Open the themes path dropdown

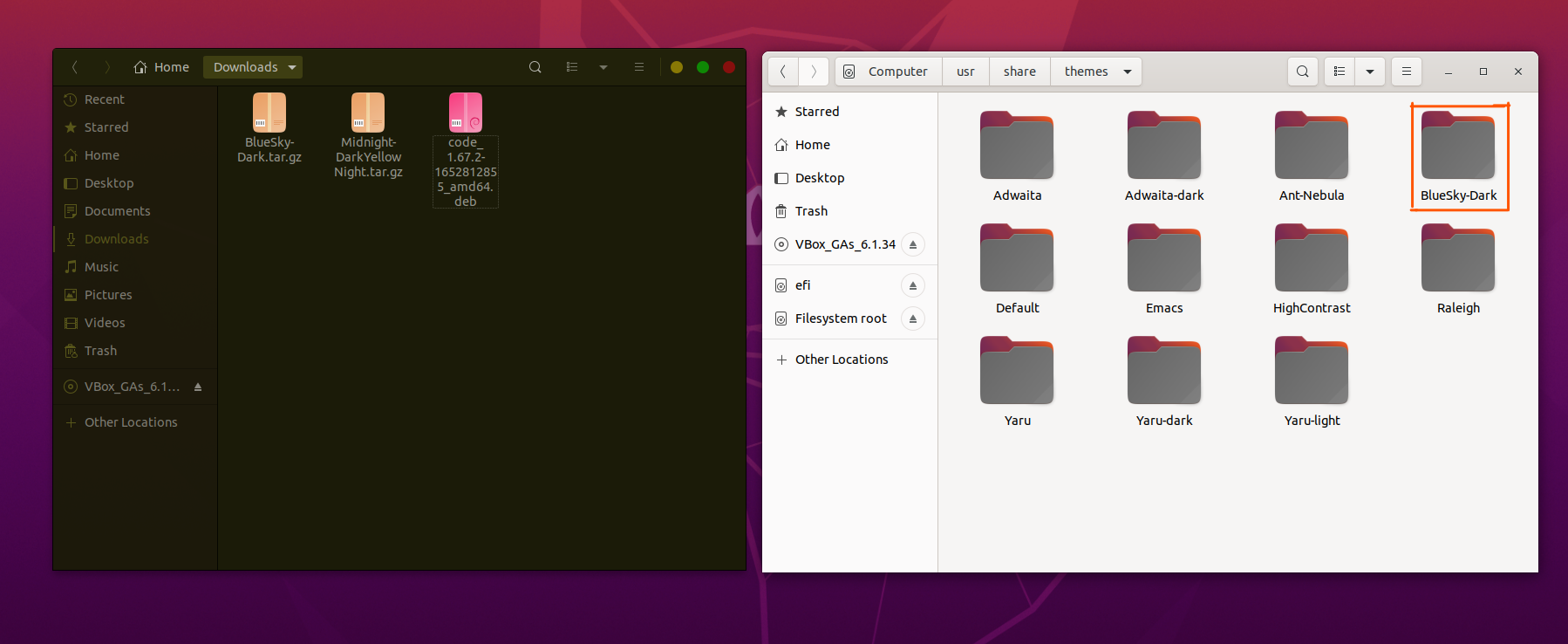pyautogui.click(x=1096, y=72)
